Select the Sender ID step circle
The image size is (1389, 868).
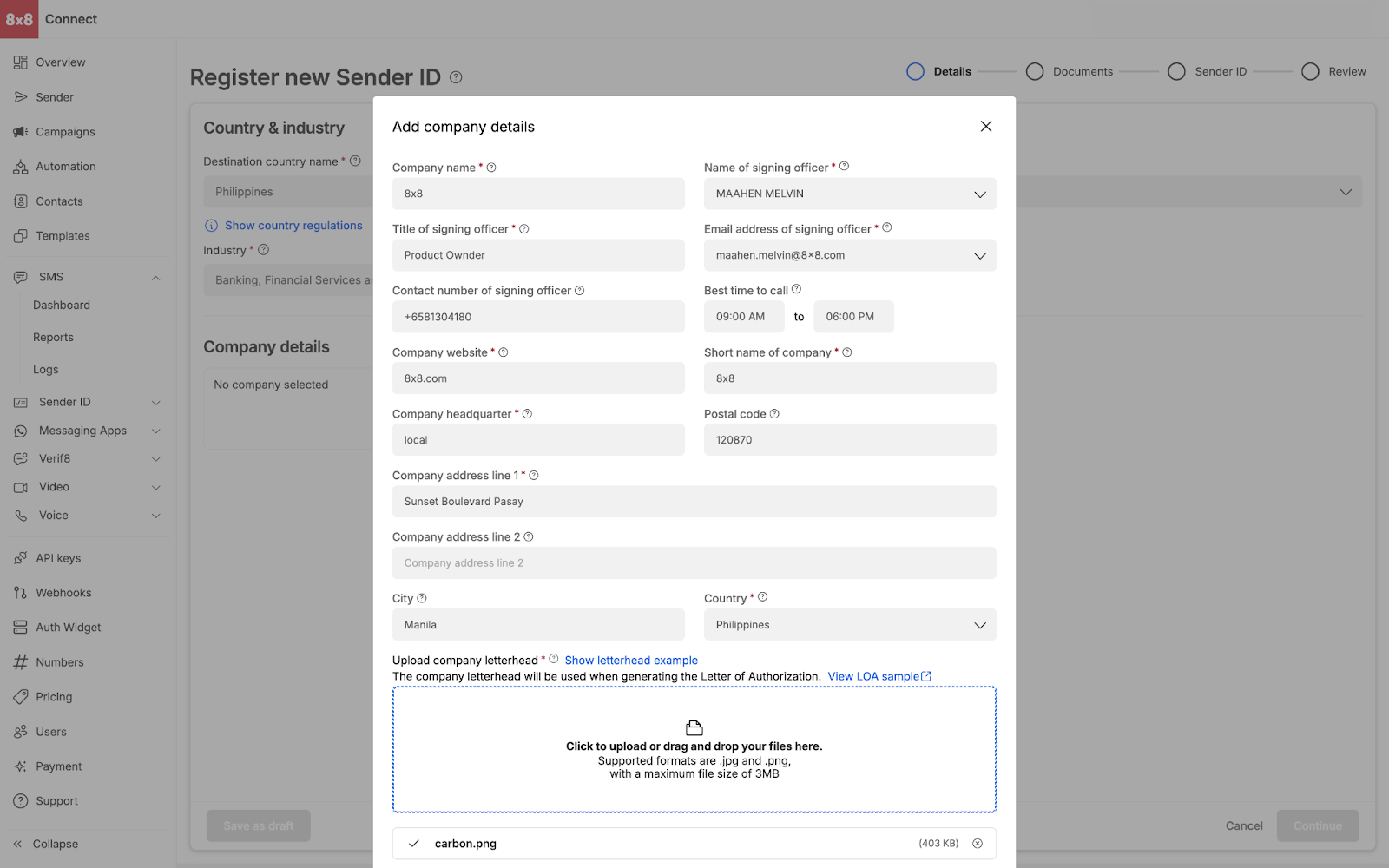(1176, 72)
